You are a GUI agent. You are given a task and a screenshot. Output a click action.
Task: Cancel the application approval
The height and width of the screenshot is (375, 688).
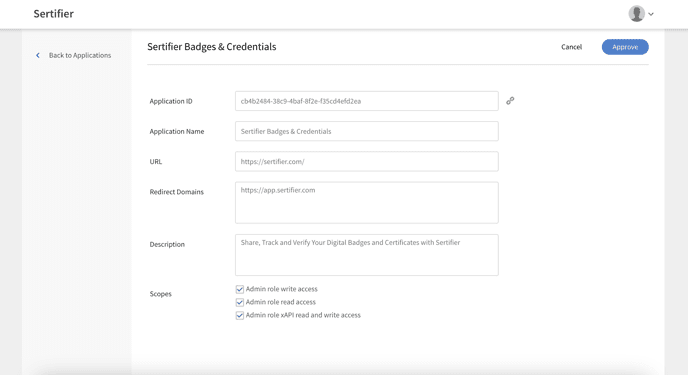pyautogui.click(x=571, y=47)
